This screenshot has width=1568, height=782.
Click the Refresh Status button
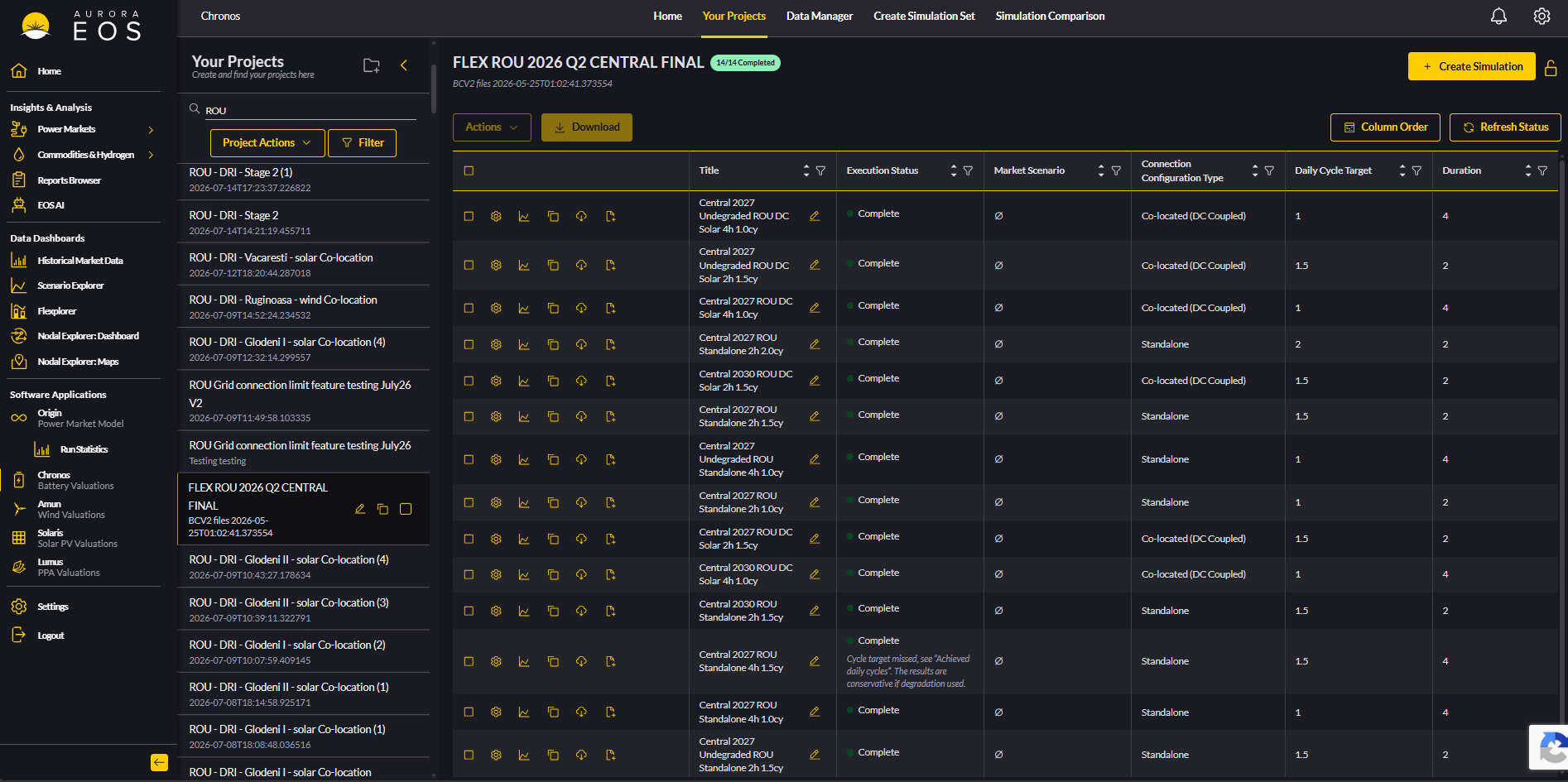1505,127
